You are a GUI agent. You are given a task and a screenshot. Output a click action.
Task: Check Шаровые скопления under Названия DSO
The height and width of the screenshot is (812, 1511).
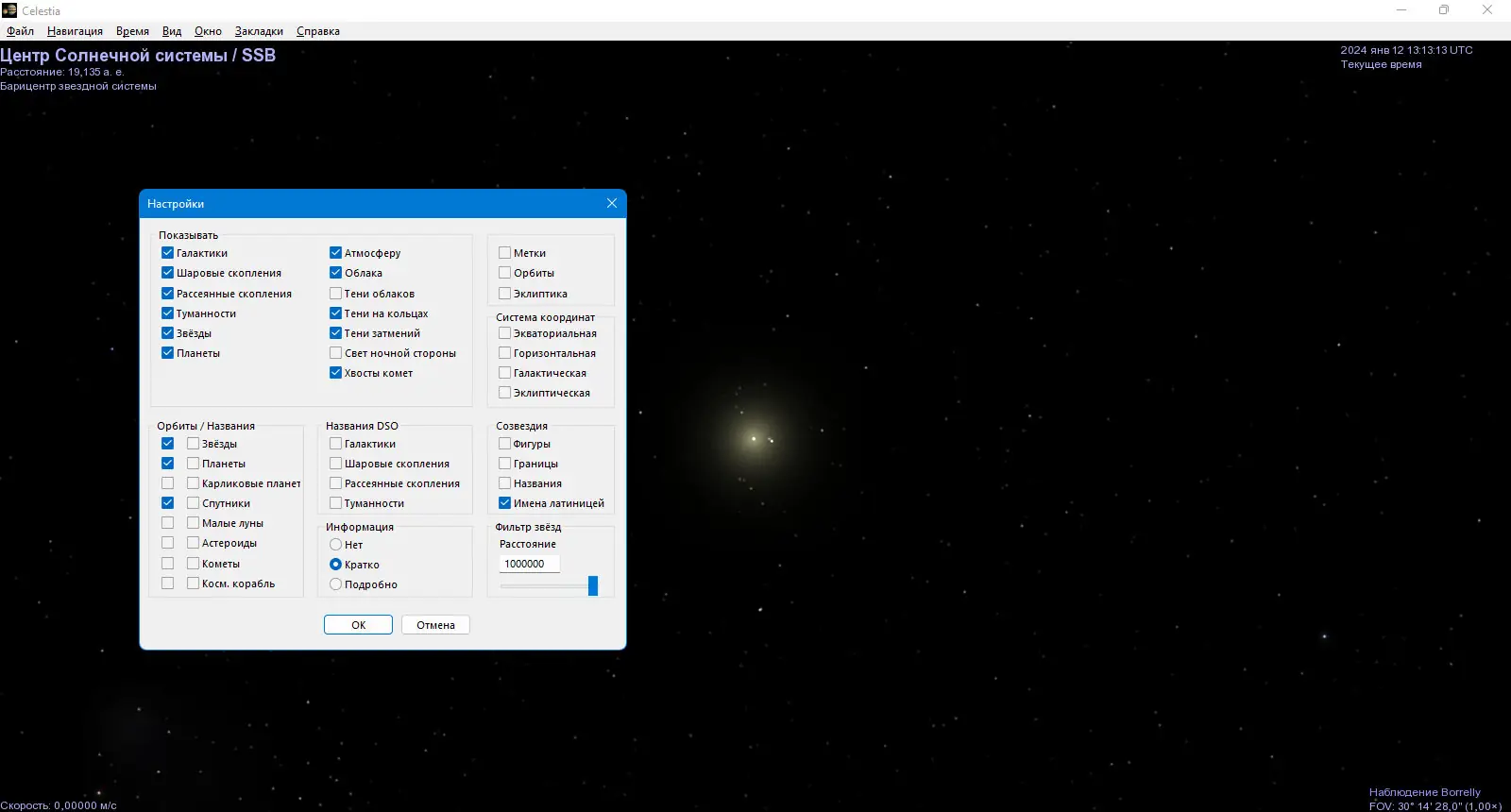pyautogui.click(x=335, y=464)
